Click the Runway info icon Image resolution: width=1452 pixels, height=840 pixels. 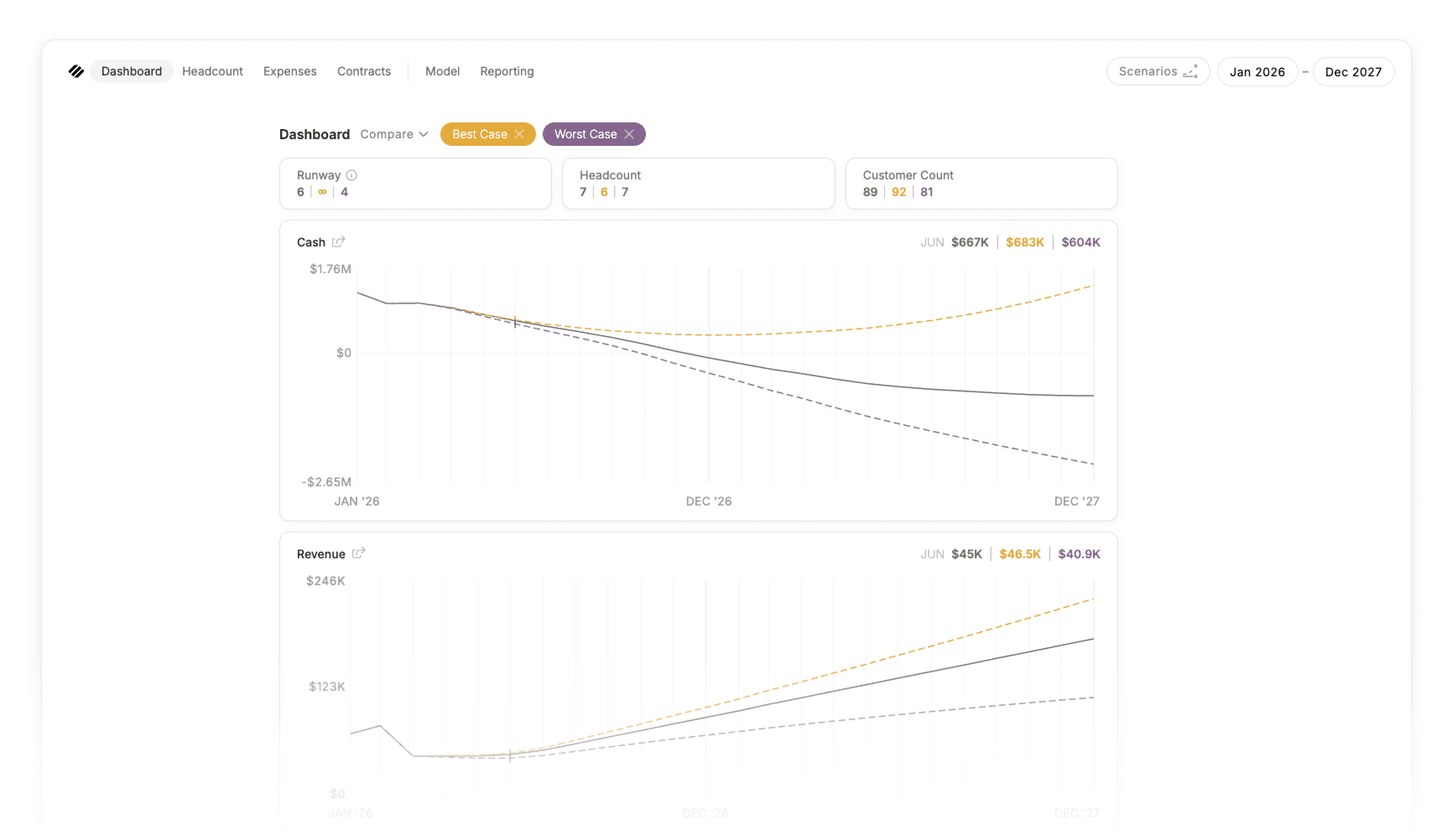pos(351,175)
